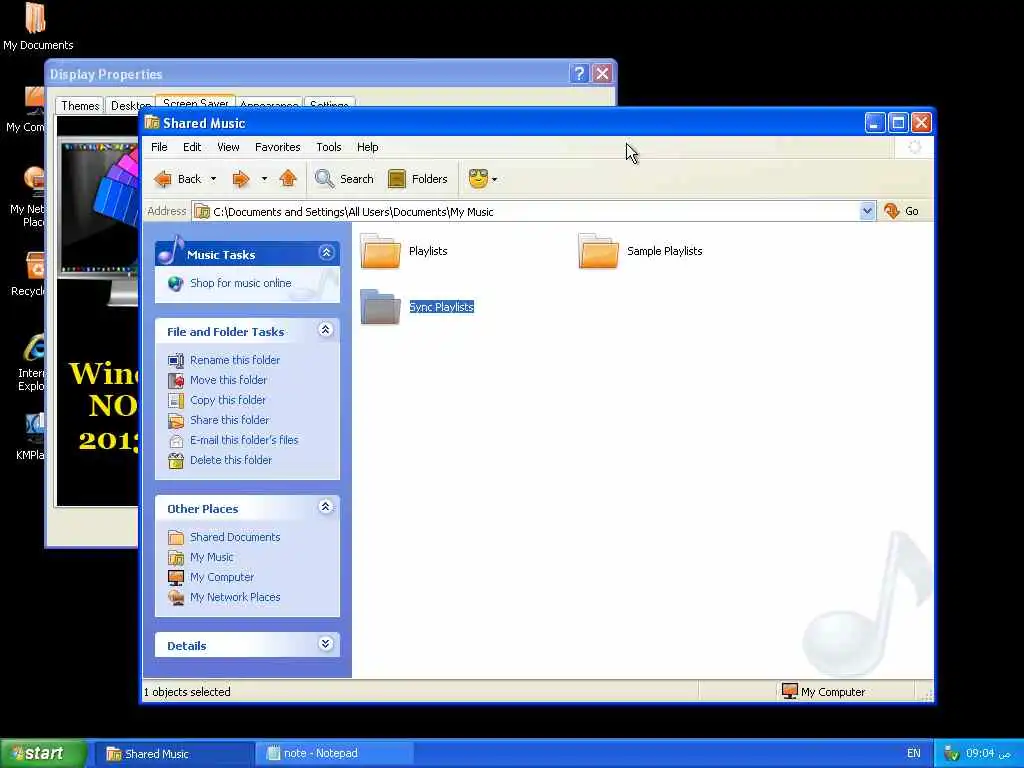
Task: Click the Rename this folder icon
Action: pyautogui.click(x=176, y=360)
